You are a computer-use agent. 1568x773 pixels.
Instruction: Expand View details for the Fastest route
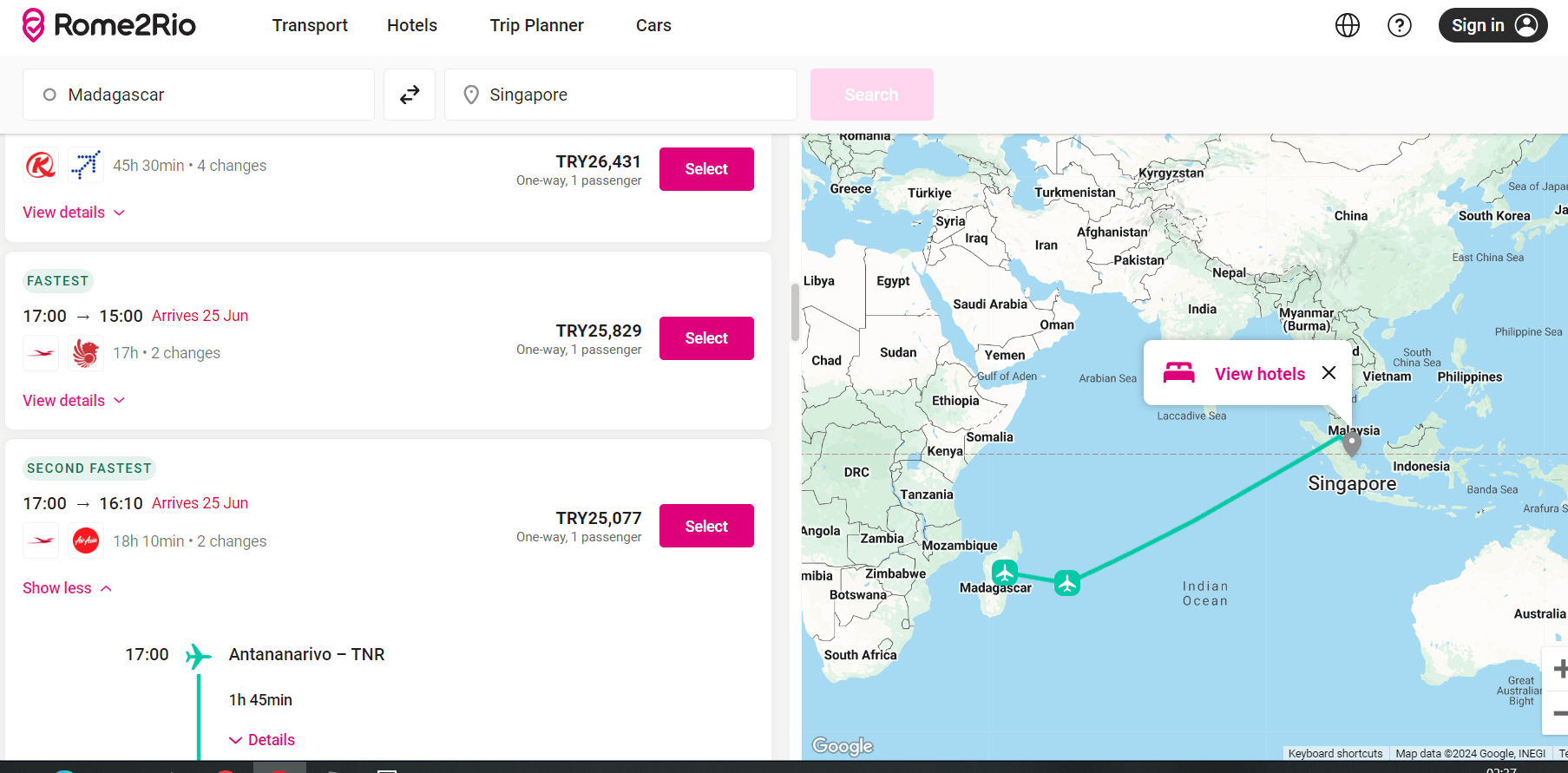click(x=74, y=401)
